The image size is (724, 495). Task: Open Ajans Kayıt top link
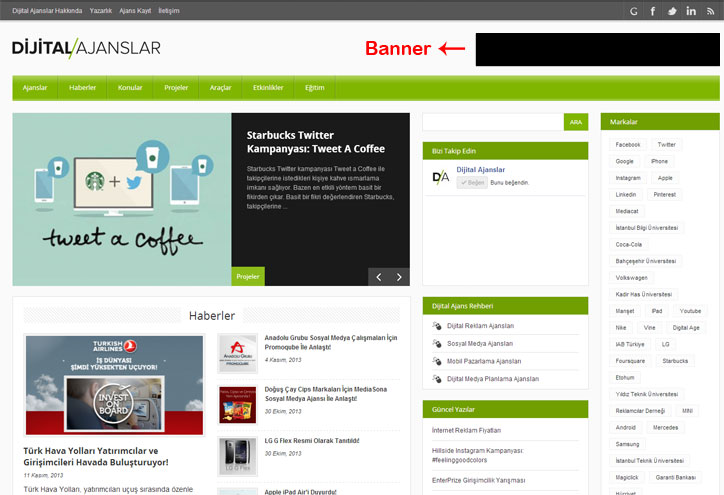pyautogui.click(x=135, y=11)
